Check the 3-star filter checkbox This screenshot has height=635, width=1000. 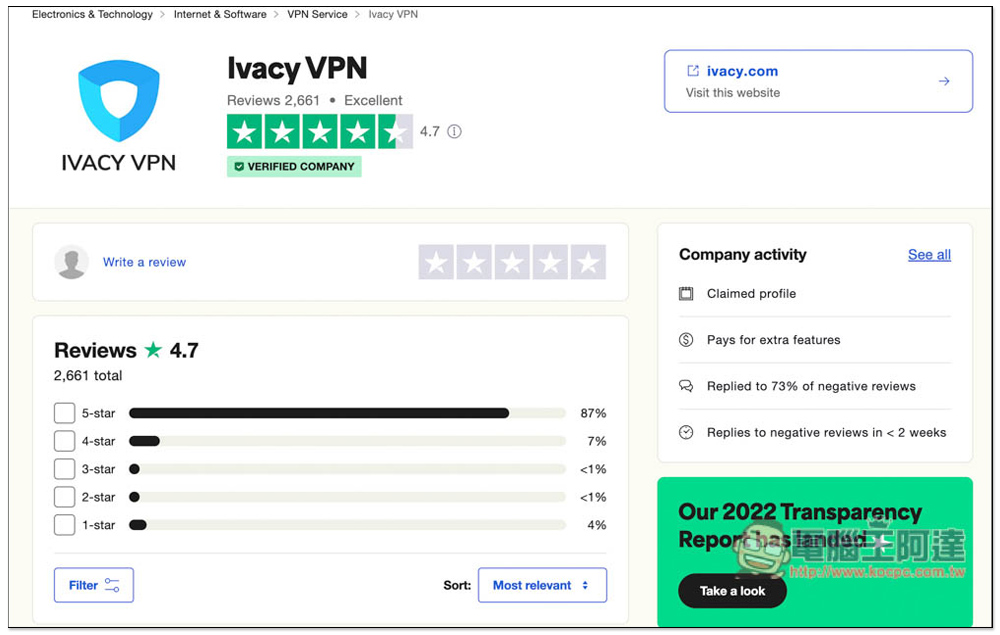point(64,469)
